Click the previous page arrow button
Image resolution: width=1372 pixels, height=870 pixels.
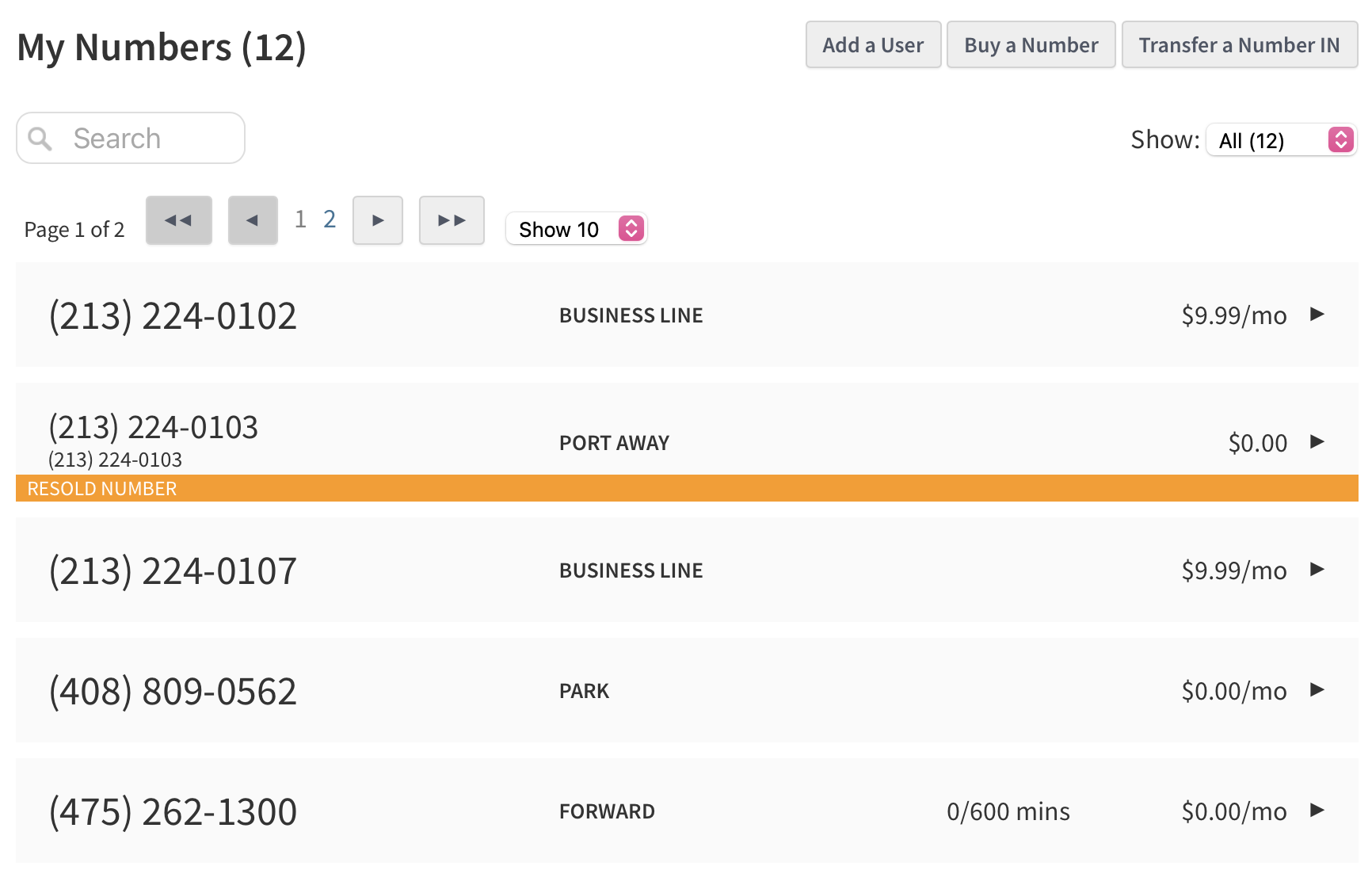253,220
